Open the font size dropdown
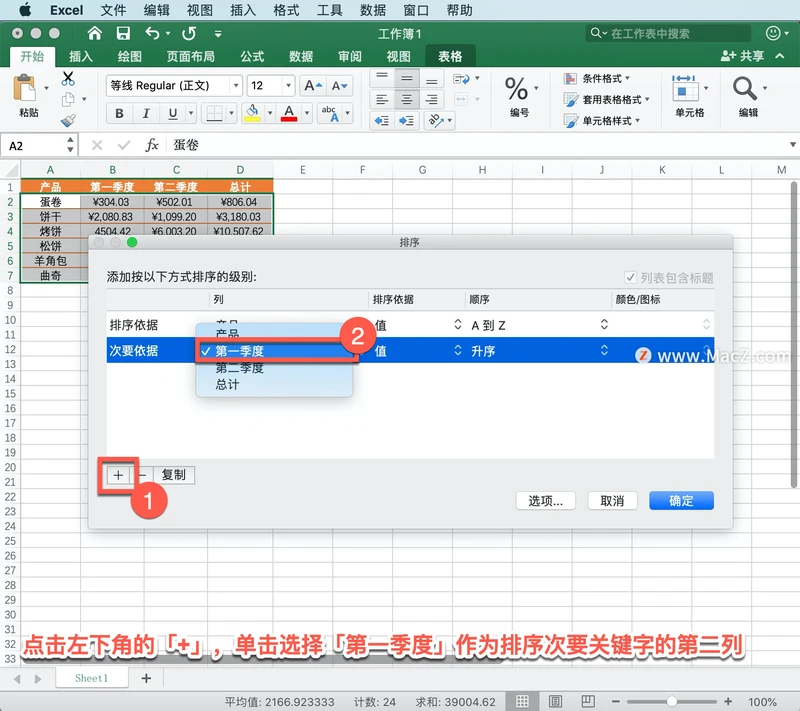Image resolution: width=800 pixels, height=711 pixels. pos(289,86)
